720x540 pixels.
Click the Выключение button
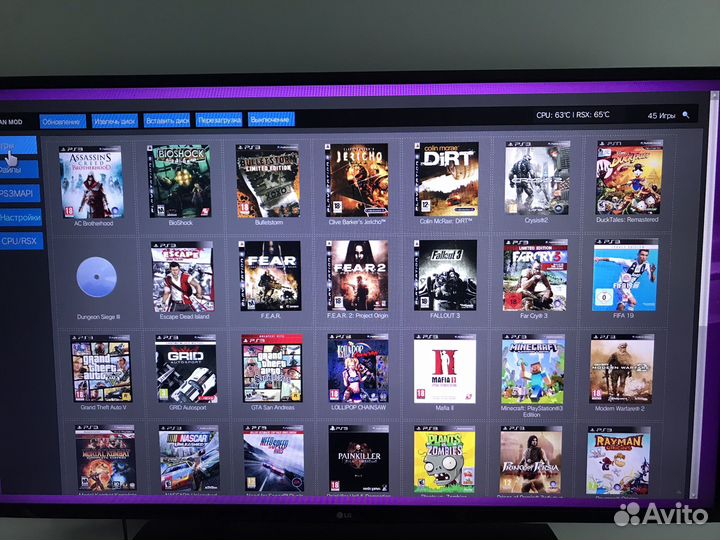coord(271,119)
